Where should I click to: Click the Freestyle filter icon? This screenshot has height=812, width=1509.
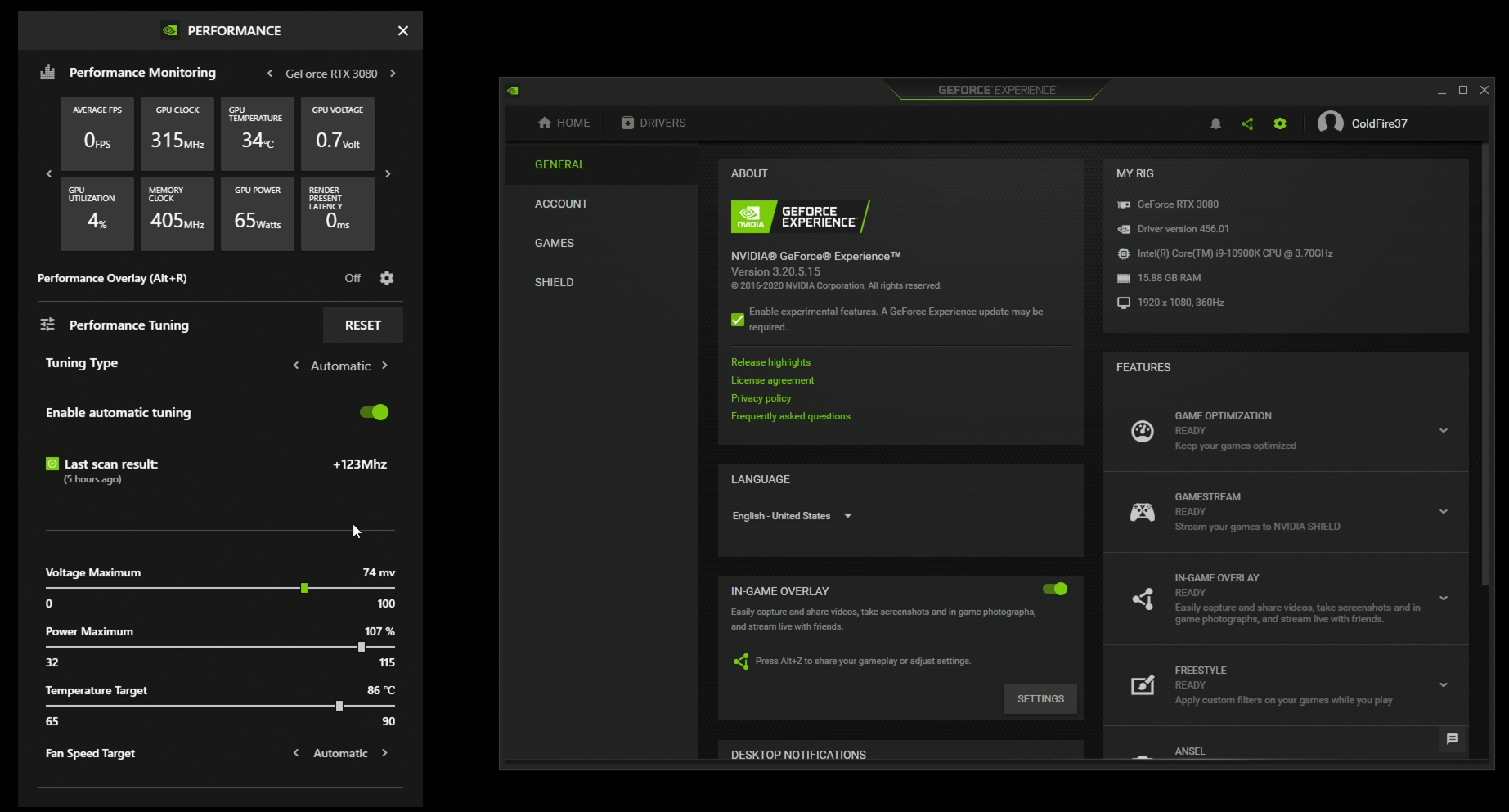1143,684
